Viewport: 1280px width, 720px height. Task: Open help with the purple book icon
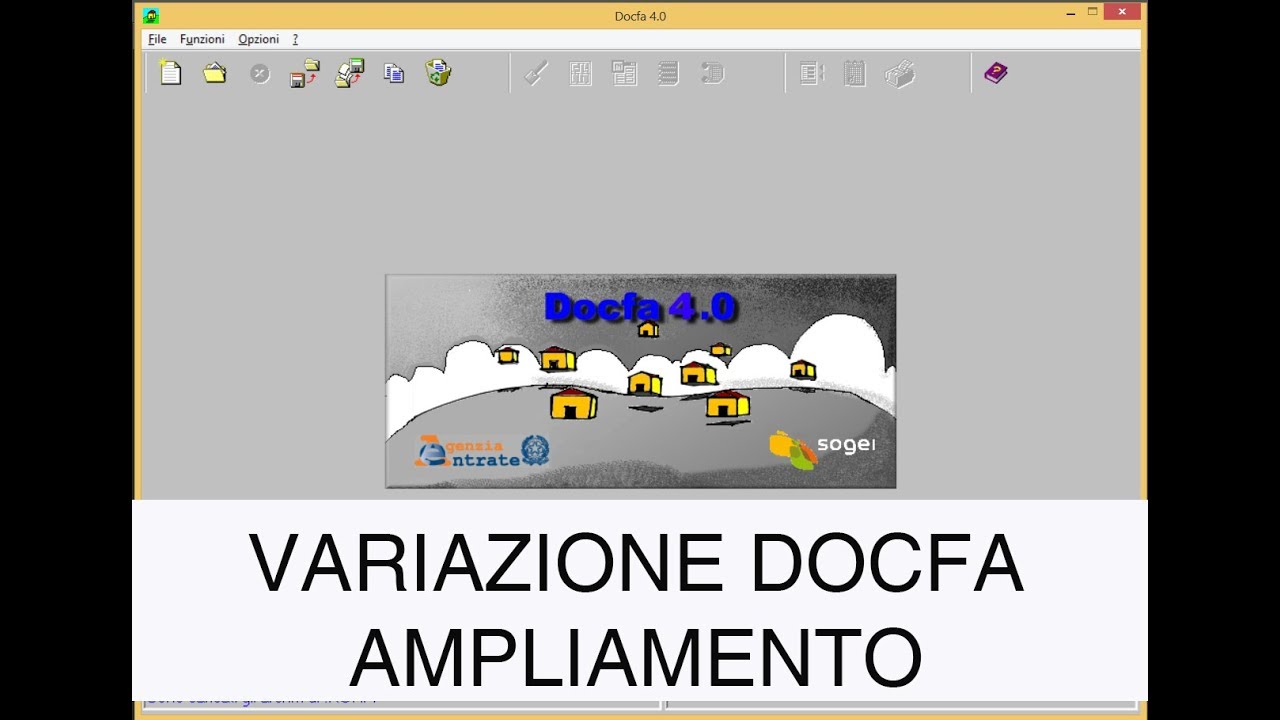(x=996, y=73)
